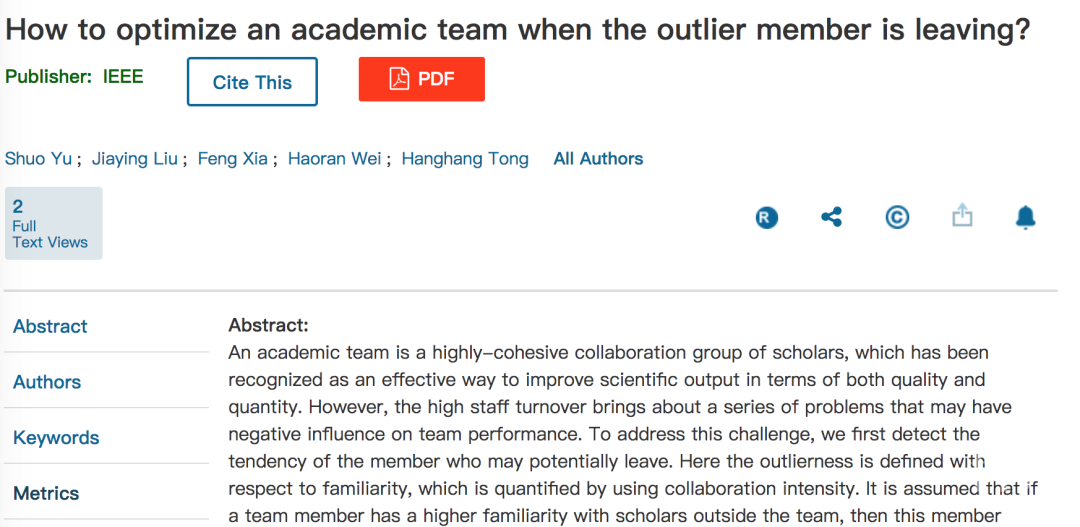The width and height of the screenshot is (1080, 527).
Task: Open author Jiaying Liu's profile
Action: (135, 159)
